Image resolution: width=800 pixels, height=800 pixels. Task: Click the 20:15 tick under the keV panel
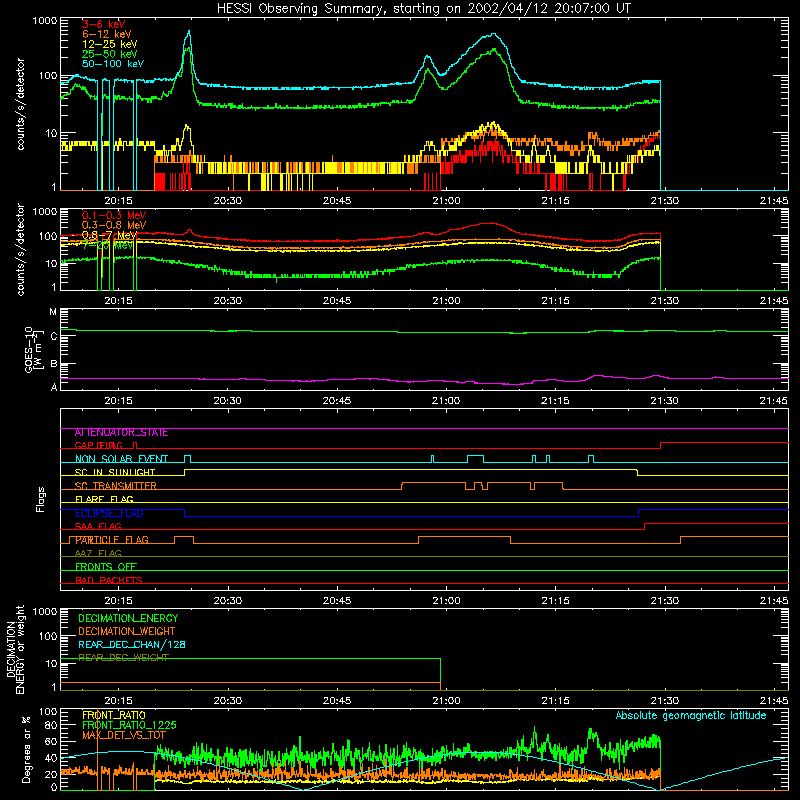[118, 201]
